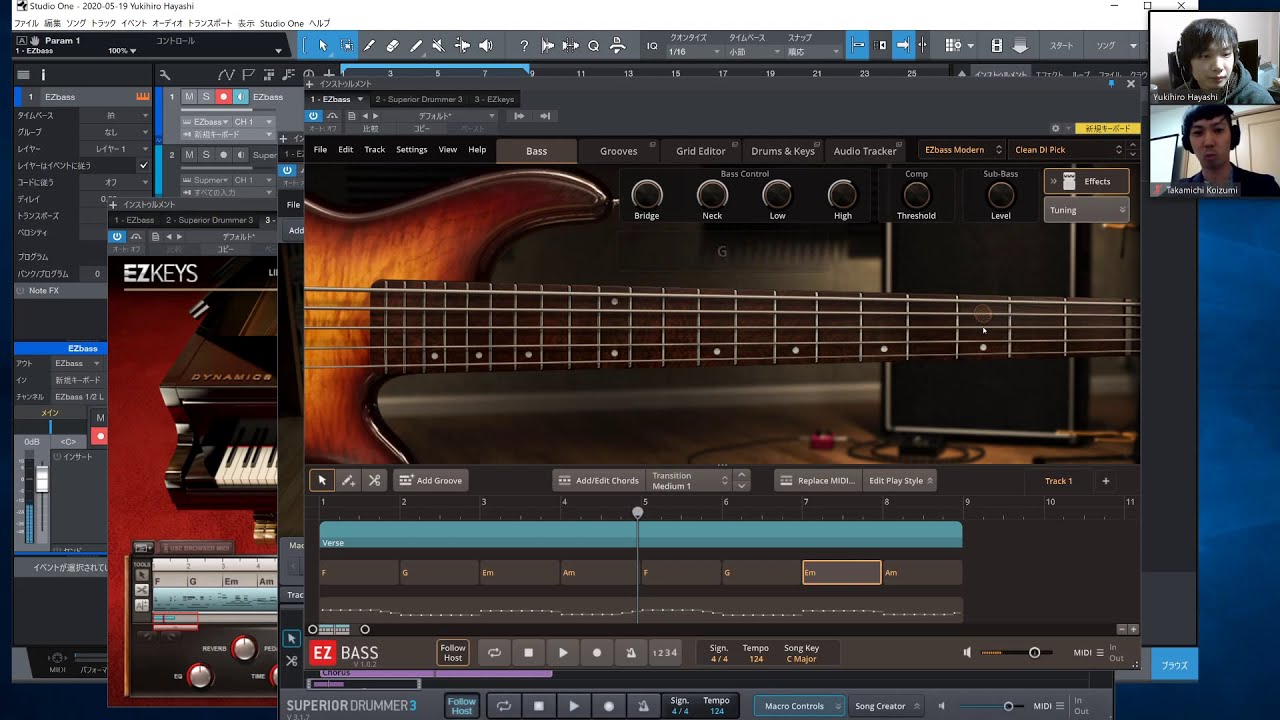
Task: Open Superior Drummer Song Creator
Action: point(885,706)
